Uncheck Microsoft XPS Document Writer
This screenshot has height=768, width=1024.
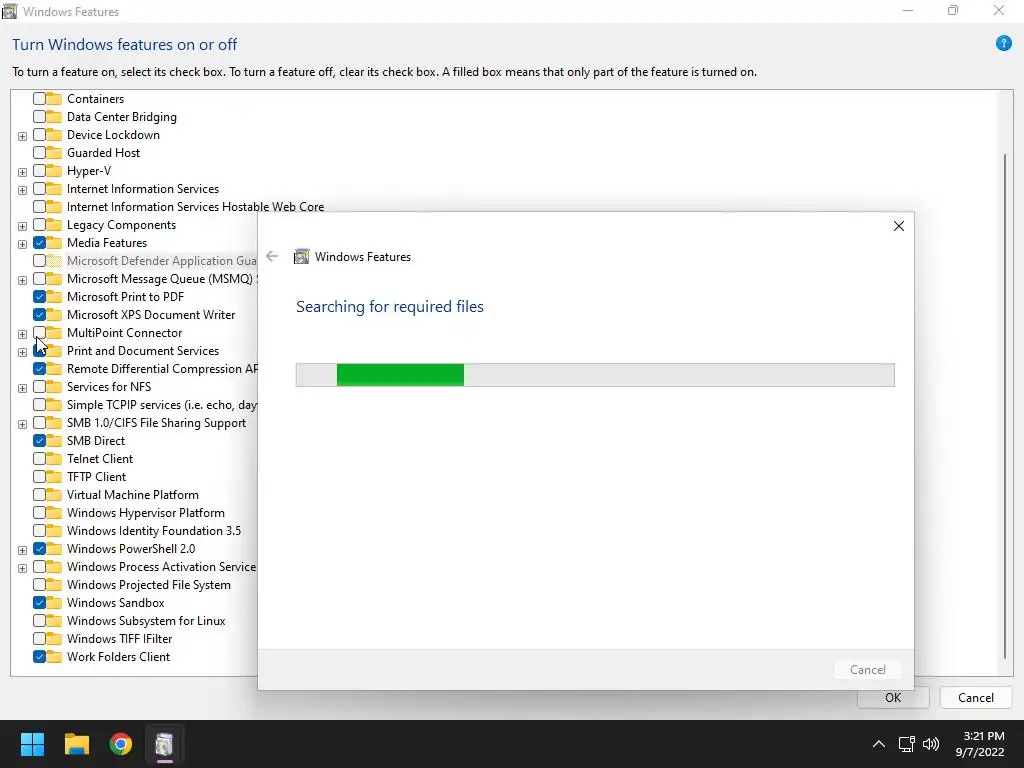pyautogui.click(x=39, y=315)
